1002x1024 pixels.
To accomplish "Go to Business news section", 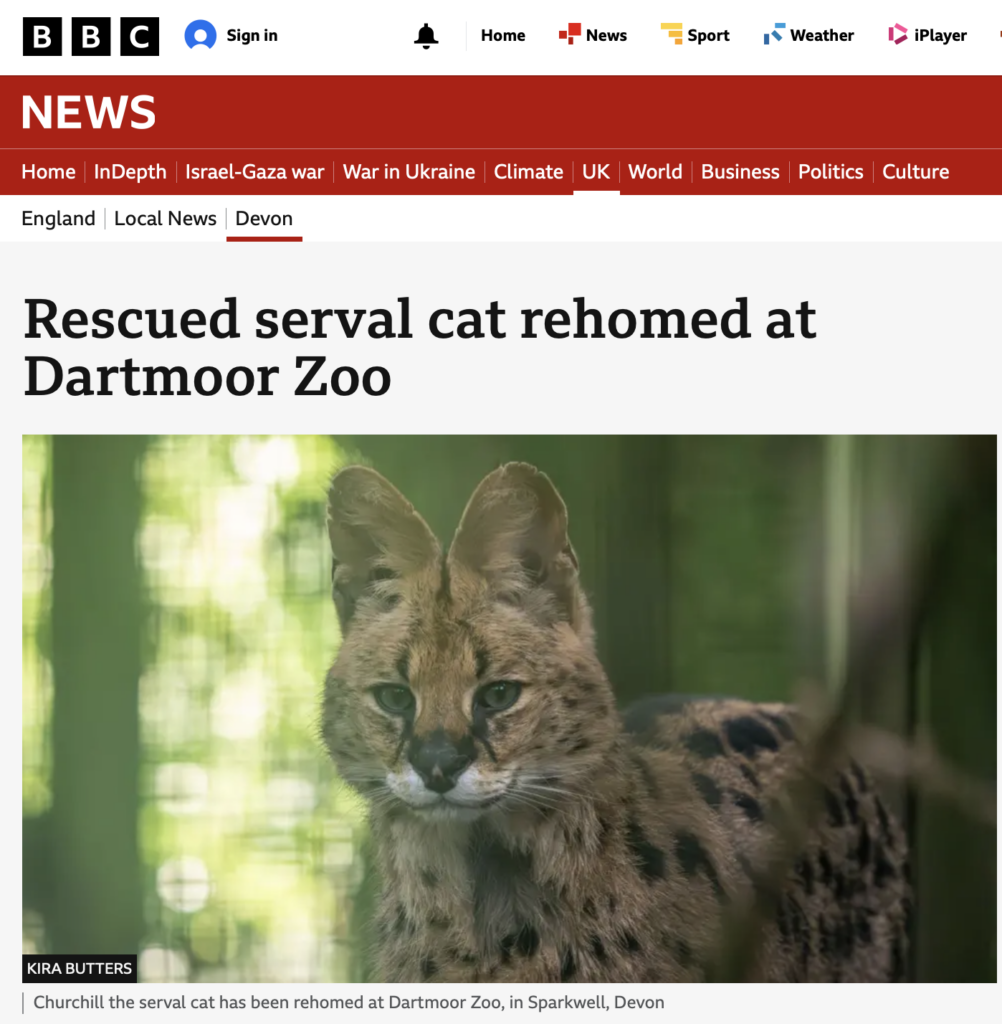I will tap(740, 172).
